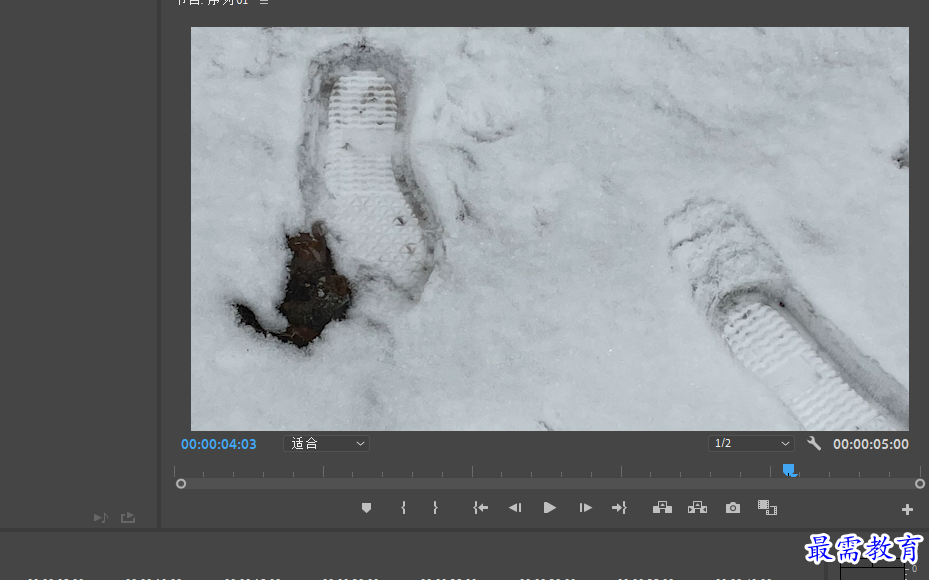Viewport: 929px width, 580px height.
Task: Step forward one frame
Action: point(585,508)
